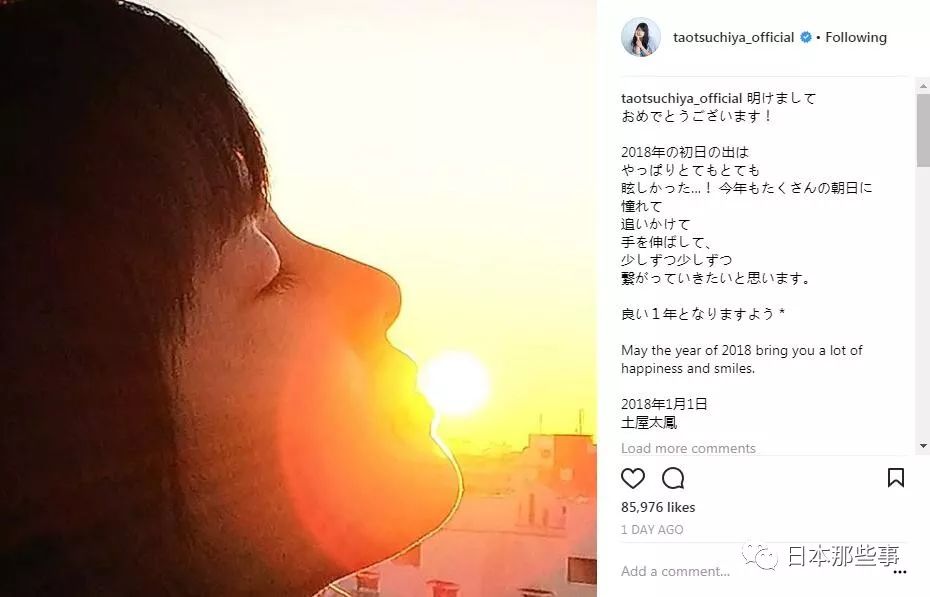Open comments with the speech bubble icon
Image resolution: width=930 pixels, height=597 pixels.
click(x=673, y=478)
